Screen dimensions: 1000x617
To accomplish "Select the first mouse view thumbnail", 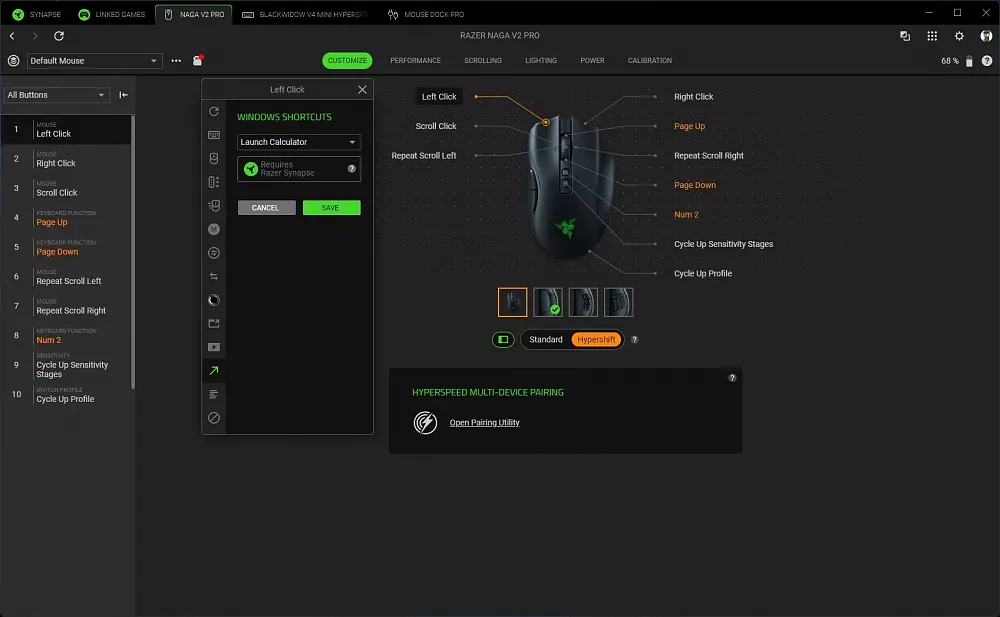I will 512,302.
